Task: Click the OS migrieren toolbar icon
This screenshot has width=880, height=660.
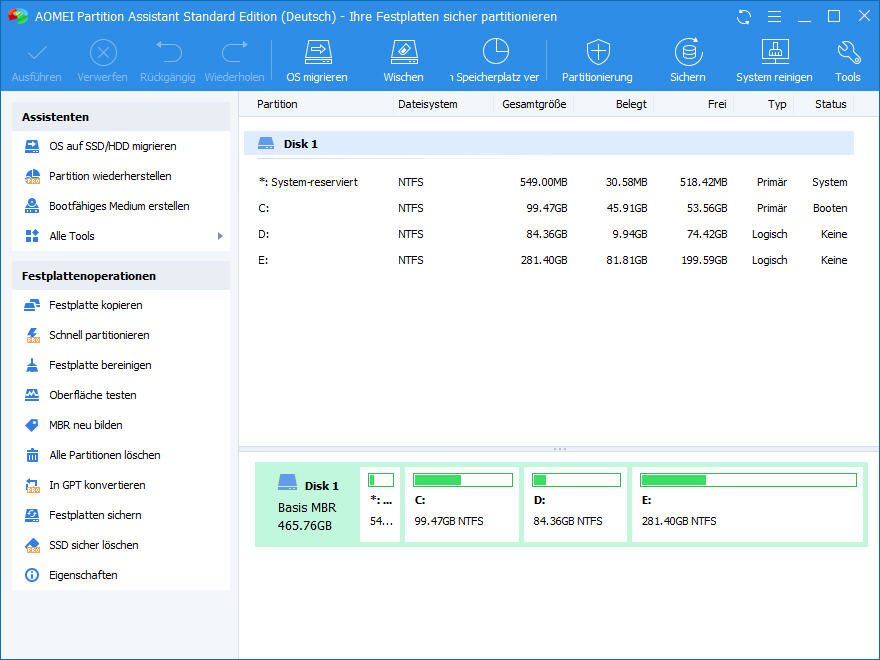Action: coord(317,52)
